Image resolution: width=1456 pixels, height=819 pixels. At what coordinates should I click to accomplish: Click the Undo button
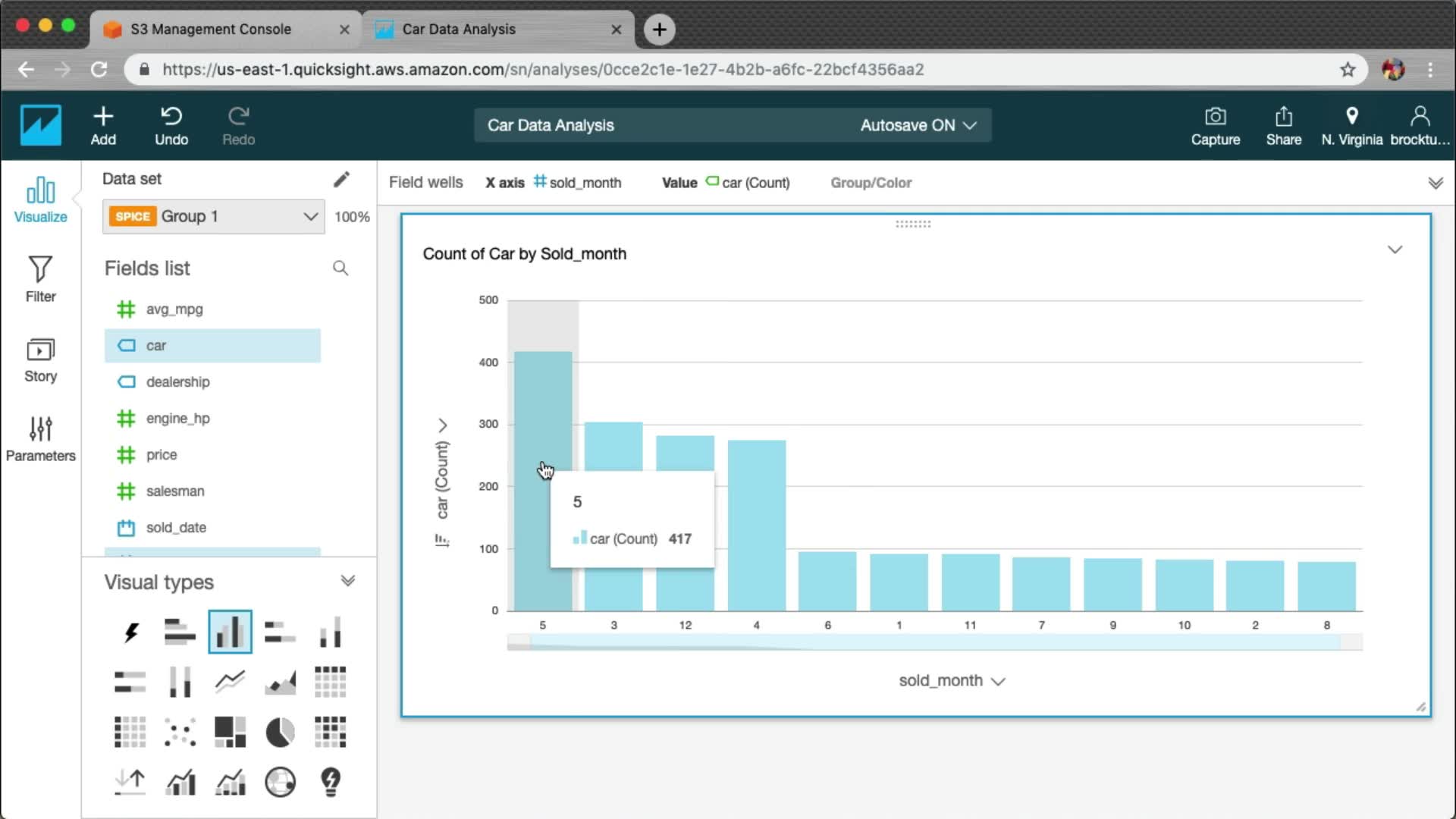point(171,125)
